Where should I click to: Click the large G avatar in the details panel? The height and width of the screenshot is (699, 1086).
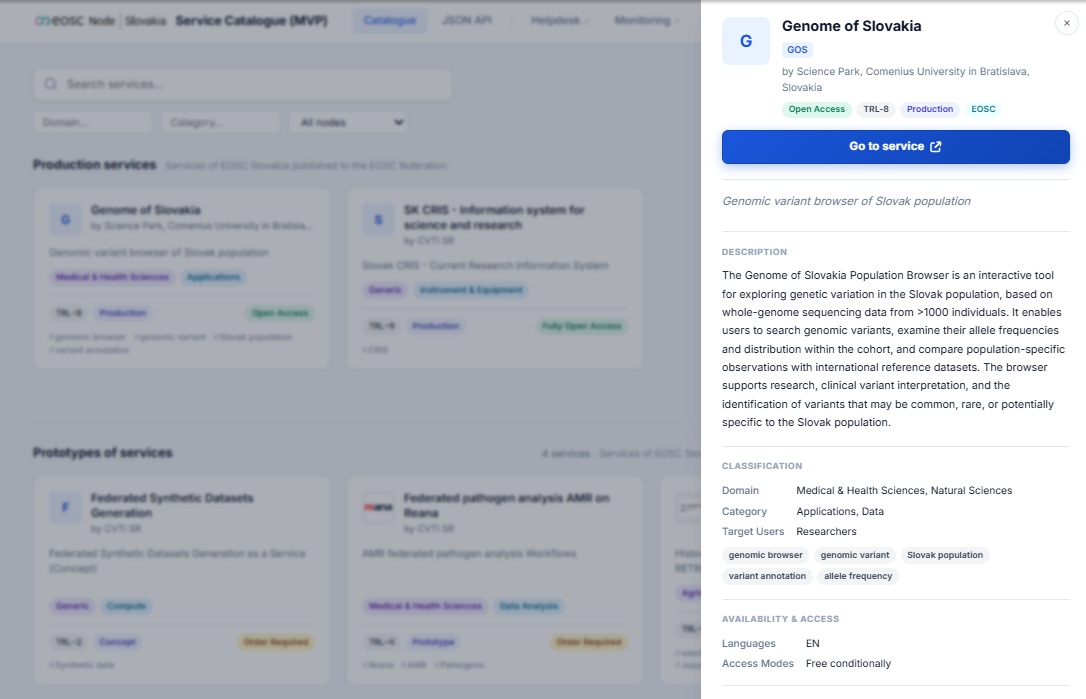coord(746,41)
